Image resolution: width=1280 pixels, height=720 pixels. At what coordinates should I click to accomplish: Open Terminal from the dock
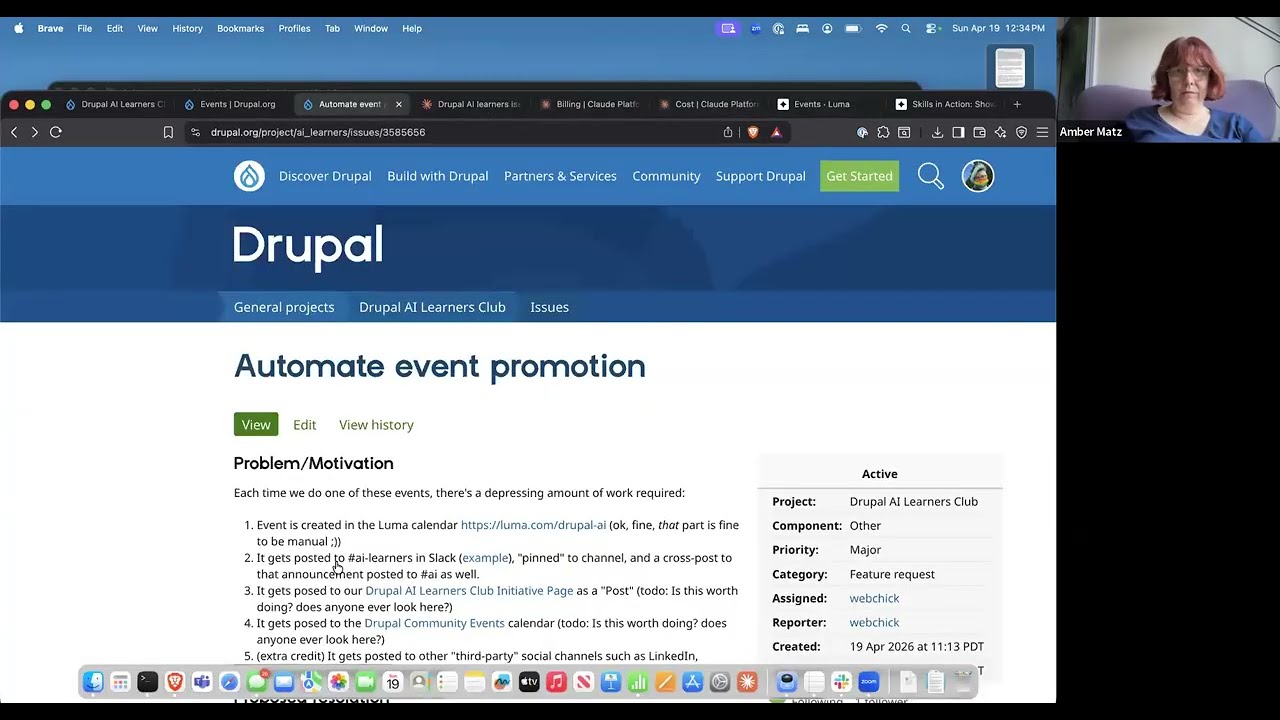[147, 682]
